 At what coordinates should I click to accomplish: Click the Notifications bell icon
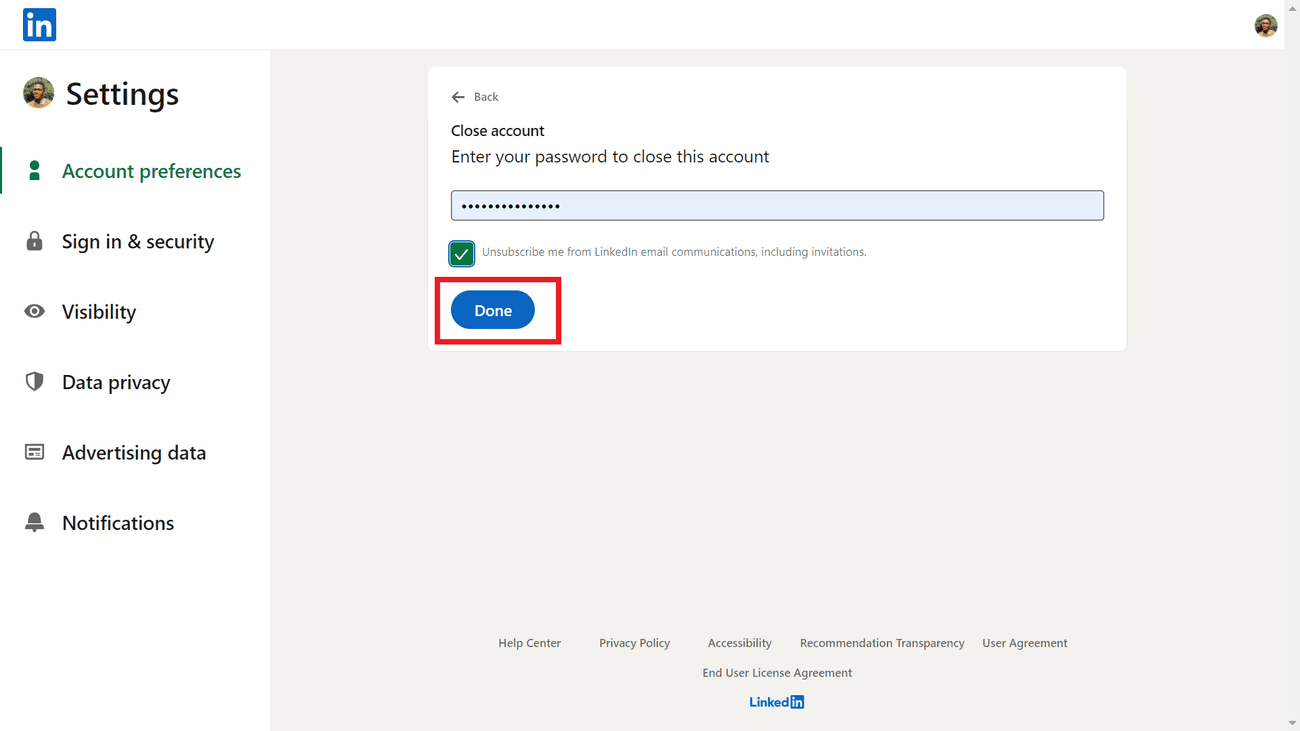pos(35,523)
